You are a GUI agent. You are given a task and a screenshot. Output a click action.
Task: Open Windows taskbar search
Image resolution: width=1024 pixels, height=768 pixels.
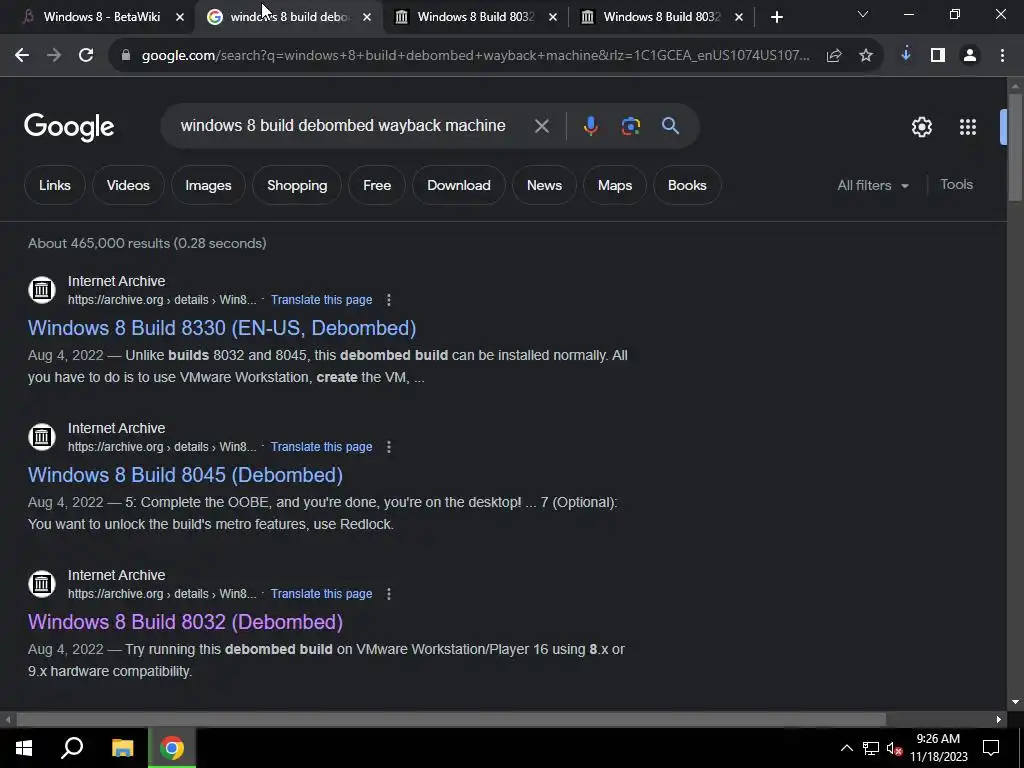point(72,748)
